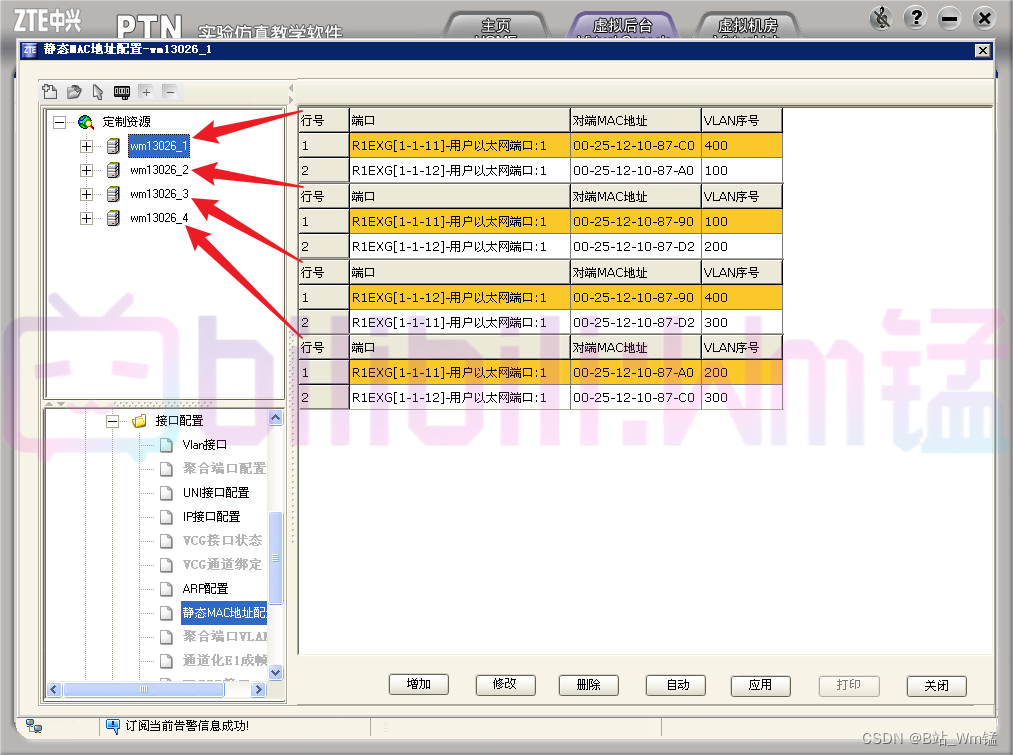
Task: Click the zoom out (−) toolbar icon
Action: pyautogui.click(x=168, y=91)
